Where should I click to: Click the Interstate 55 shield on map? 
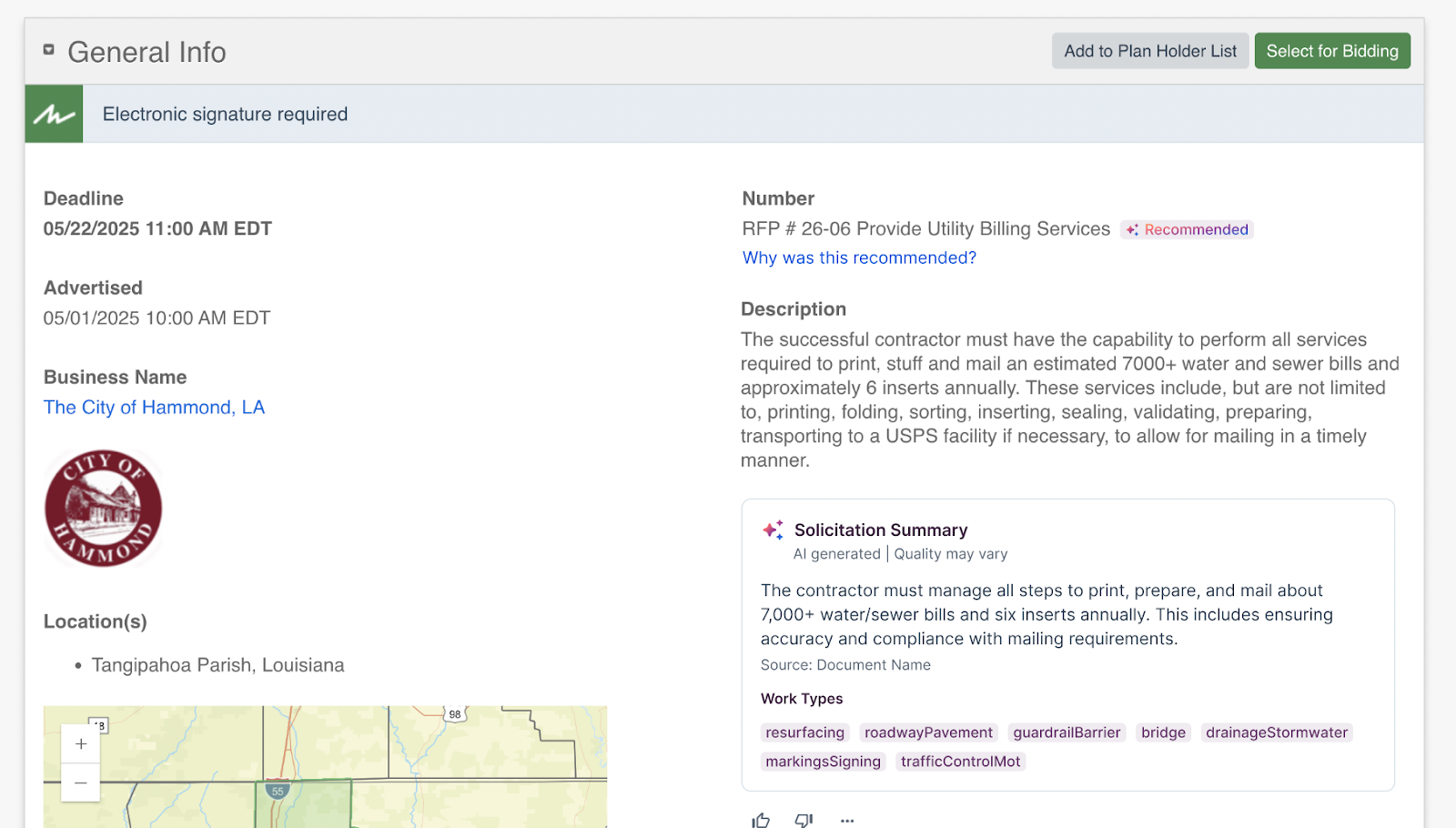(x=278, y=791)
